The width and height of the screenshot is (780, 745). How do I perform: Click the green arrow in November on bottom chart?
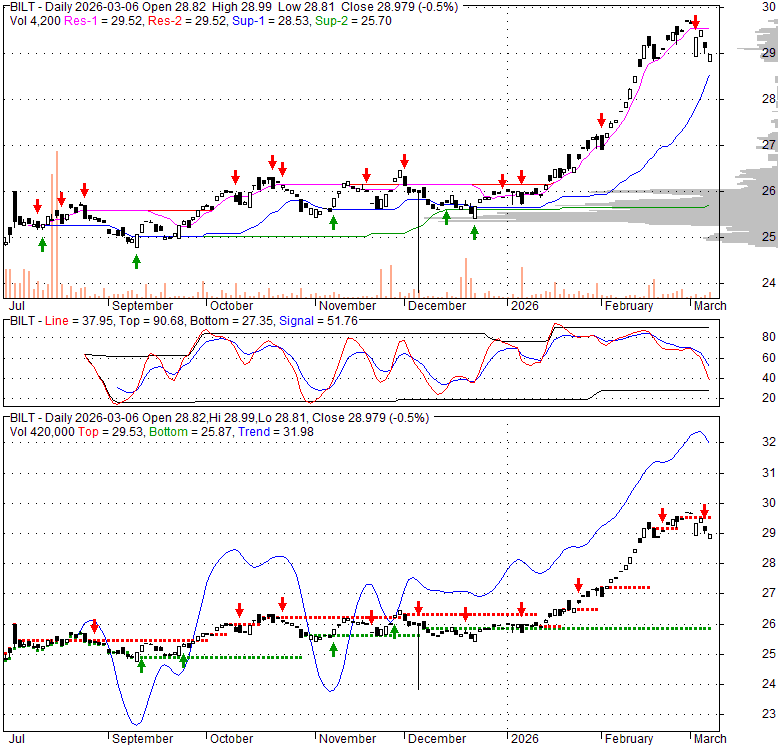point(333,648)
